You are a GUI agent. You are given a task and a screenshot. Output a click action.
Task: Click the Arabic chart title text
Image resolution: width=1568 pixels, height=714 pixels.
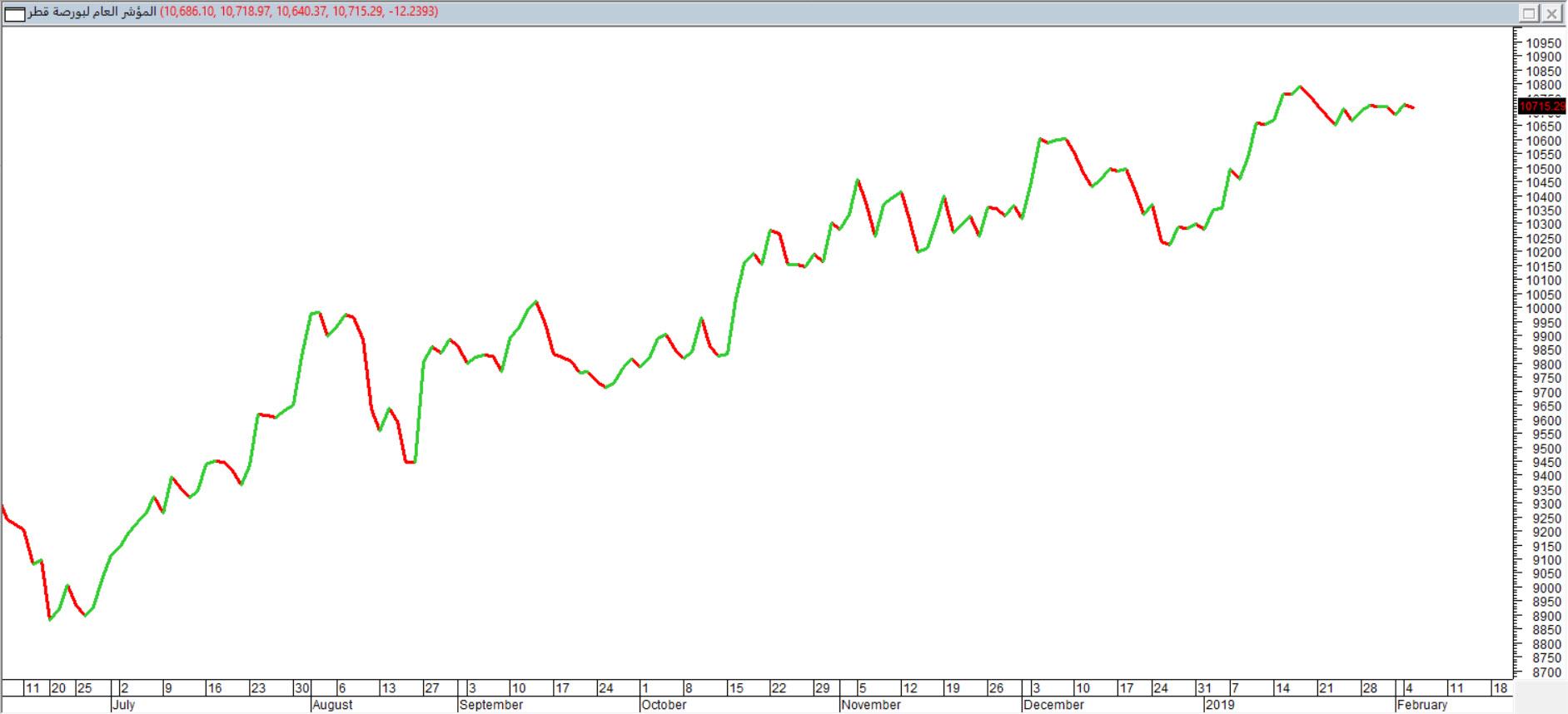point(92,12)
